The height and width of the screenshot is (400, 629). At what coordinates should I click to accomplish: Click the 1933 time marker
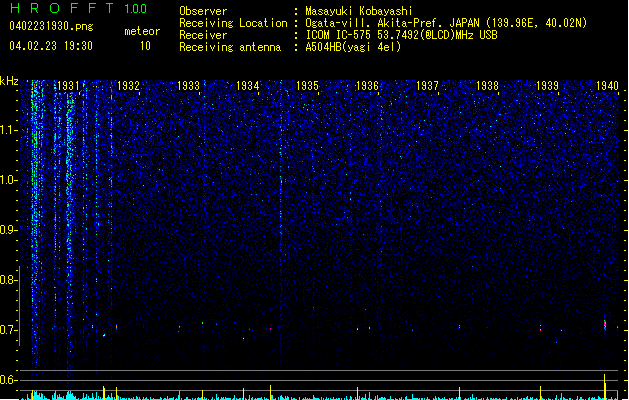point(188,86)
